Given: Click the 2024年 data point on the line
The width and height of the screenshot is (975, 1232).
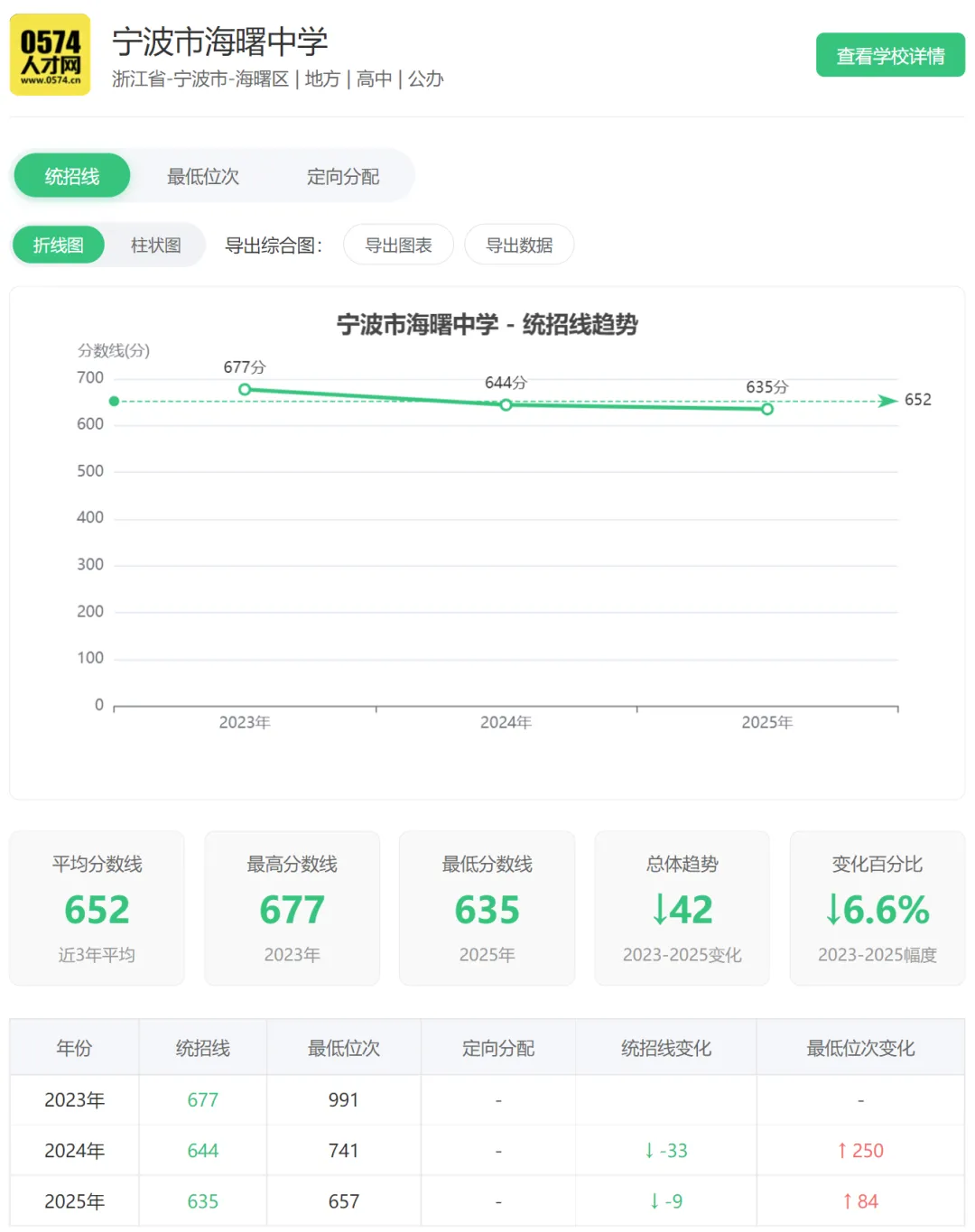Looking at the screenshot, I should [x=506, y=405].
